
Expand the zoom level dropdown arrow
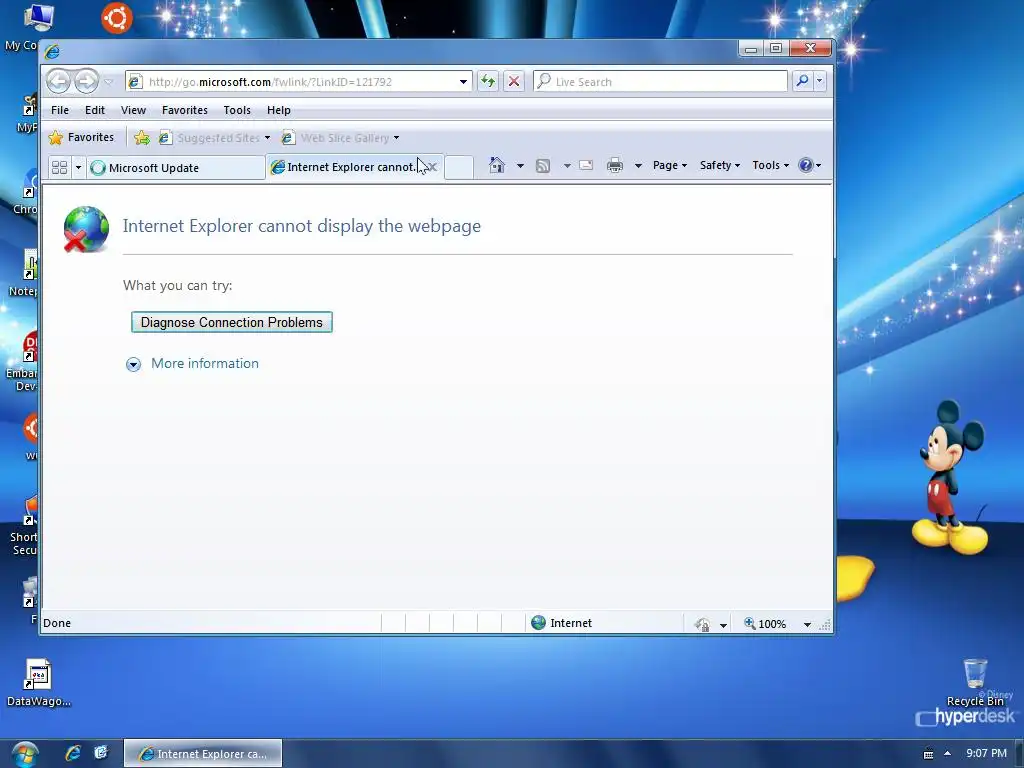tap(807, 625)
